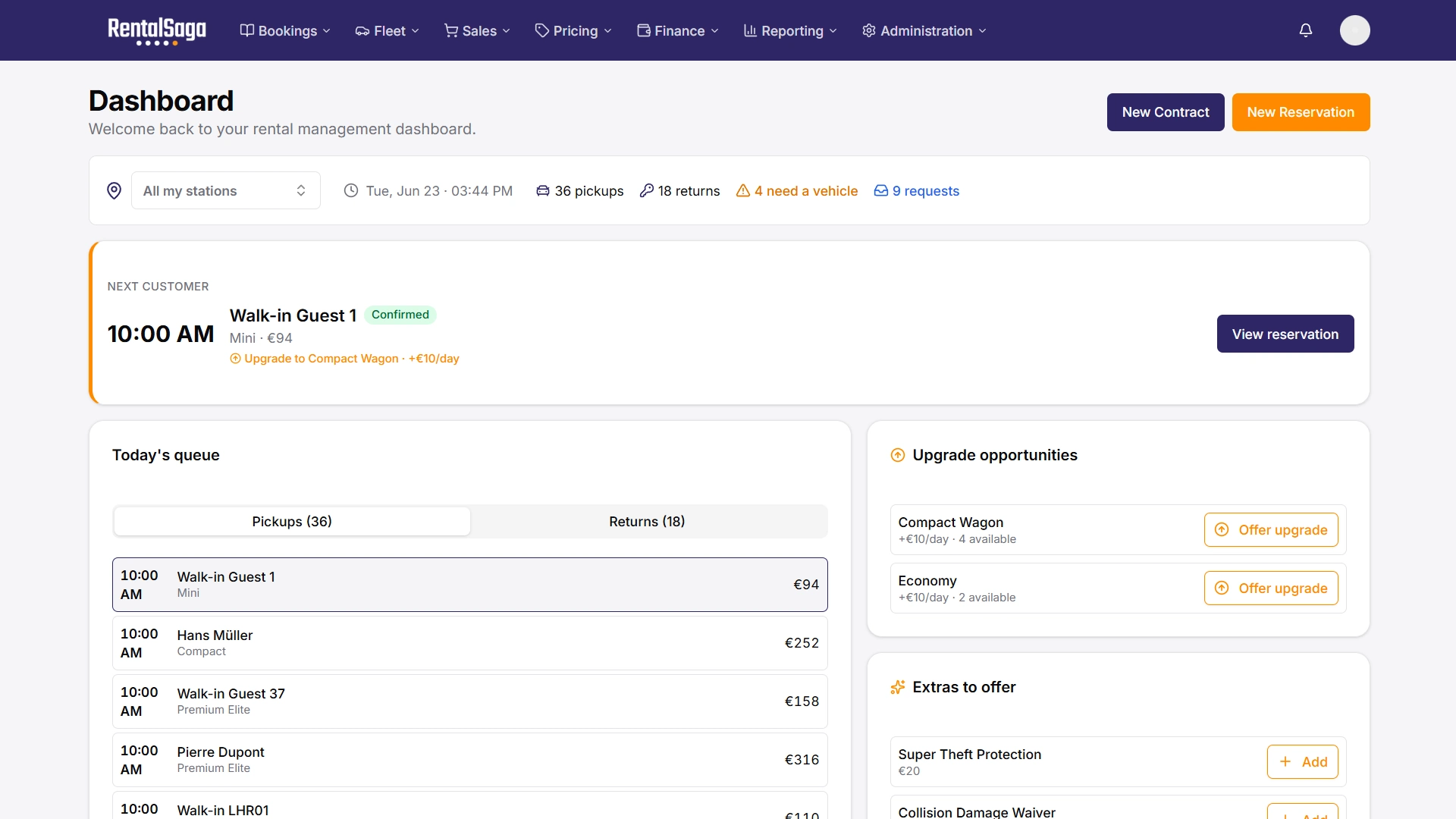Click the Sales cart icon
This screenshot has width=1456, height=819.
[451, 30]
